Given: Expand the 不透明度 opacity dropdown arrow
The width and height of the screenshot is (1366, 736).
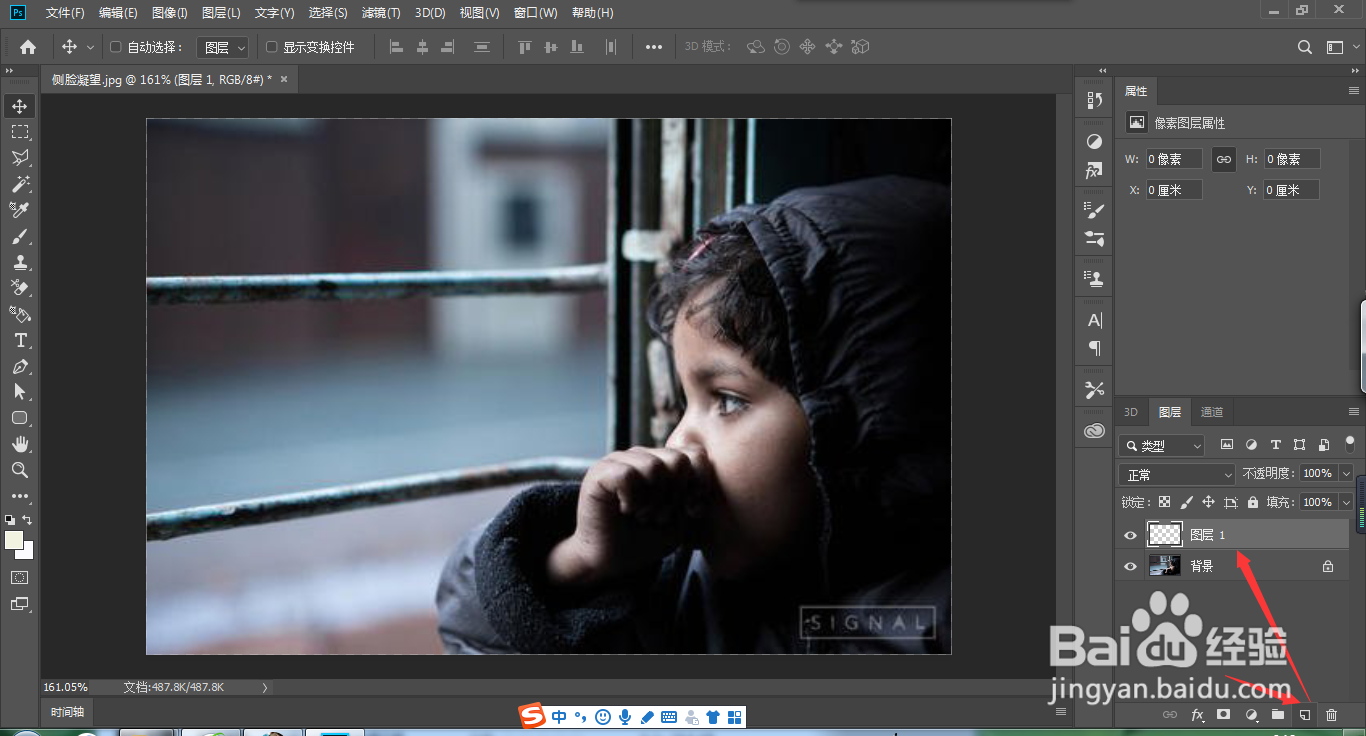Looking at the screenshot, I should click(x=1346, y=474).
